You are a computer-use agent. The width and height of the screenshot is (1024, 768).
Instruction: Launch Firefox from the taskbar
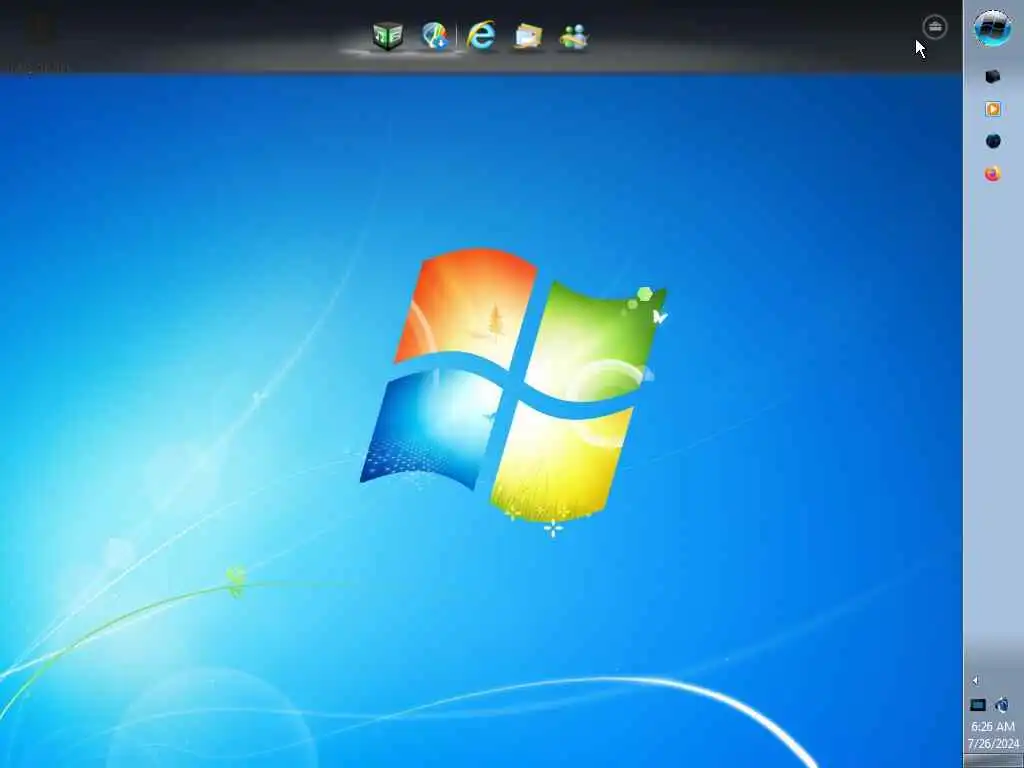[993, 174]
